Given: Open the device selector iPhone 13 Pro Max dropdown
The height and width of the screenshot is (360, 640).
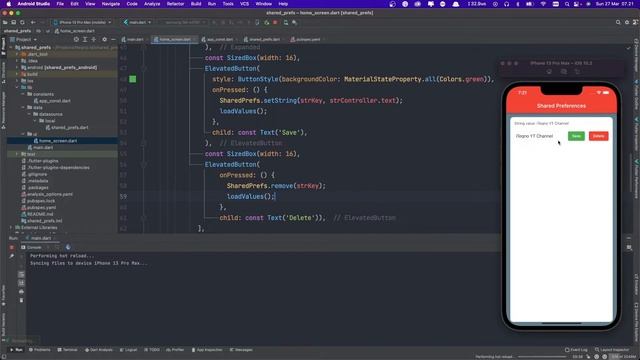Looking at the screenshot, I should [82, 22].
